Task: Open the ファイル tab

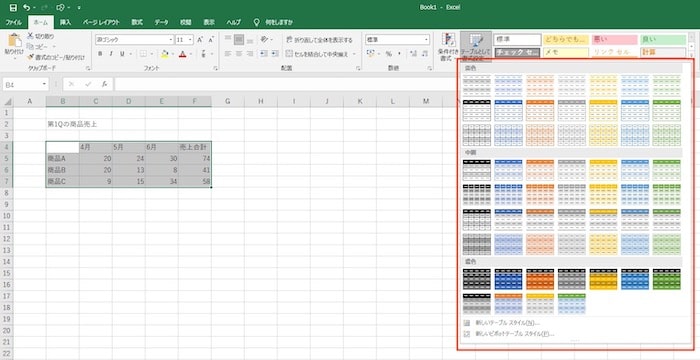Action: [x=13, y=22]
